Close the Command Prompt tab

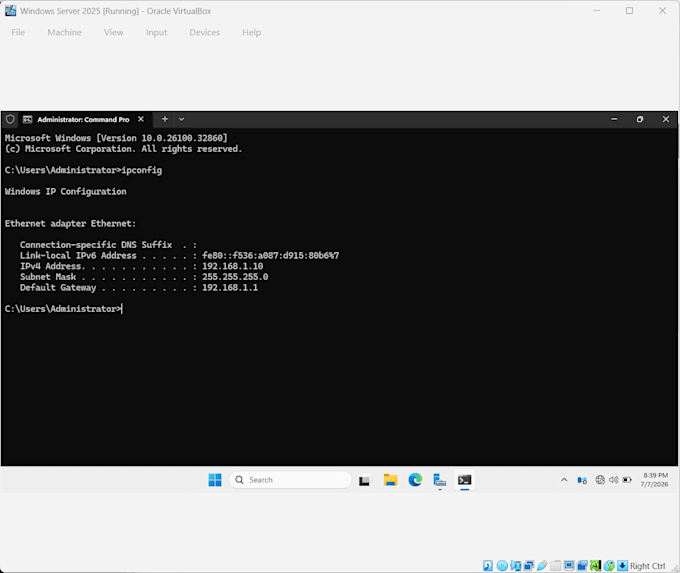[x=141, y=119]
